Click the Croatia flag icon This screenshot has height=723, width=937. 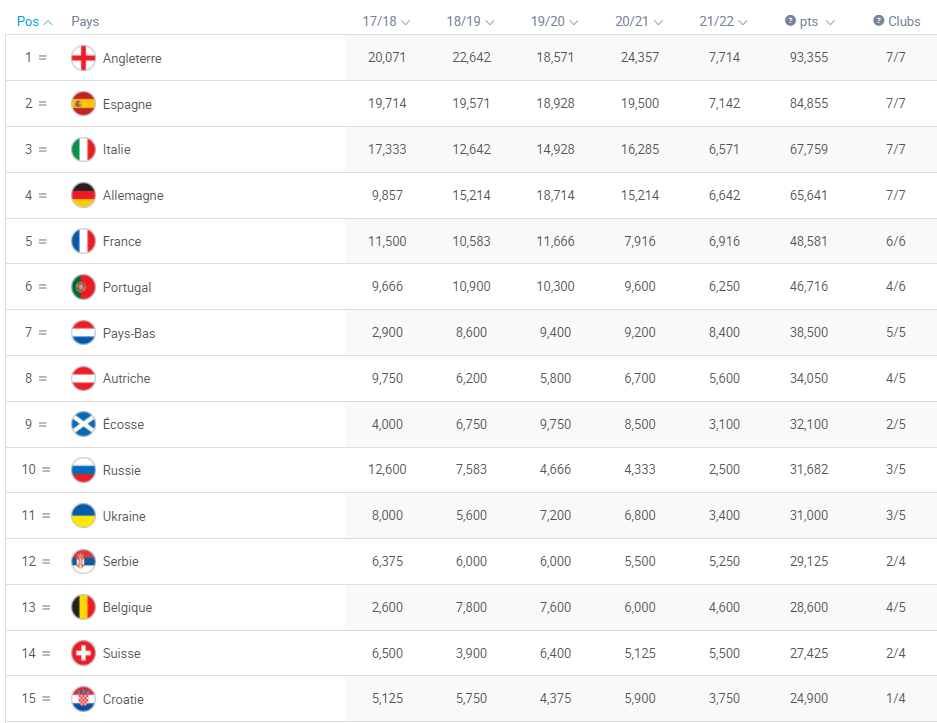(83, 699)
